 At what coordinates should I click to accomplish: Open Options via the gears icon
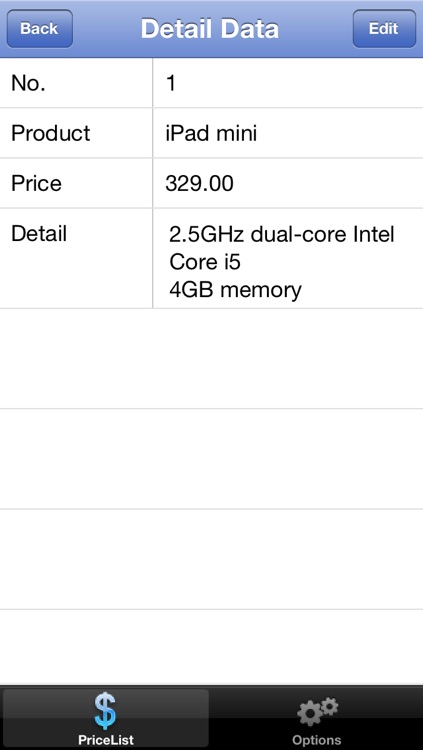click(x=317, y=711)
